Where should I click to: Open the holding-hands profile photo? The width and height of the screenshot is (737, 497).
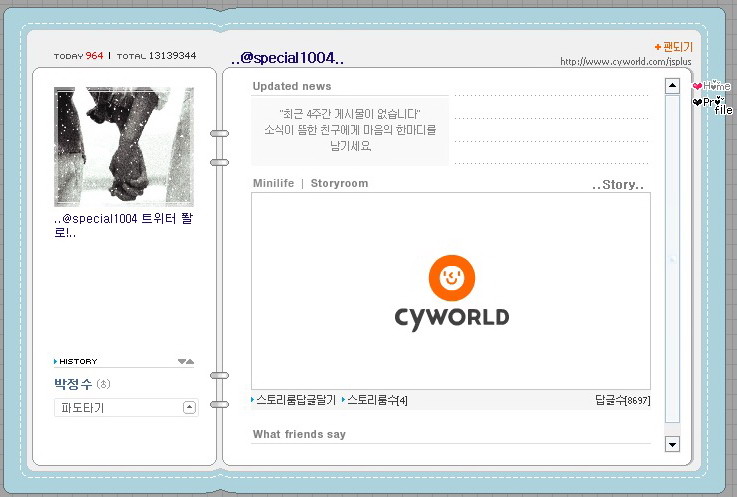[124, 146]
